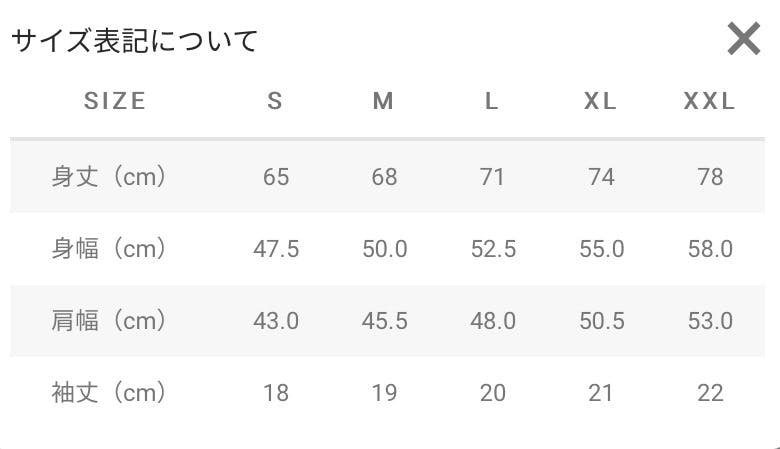780x449 pixels.
Task: Select the XL size column header
Action: pos(600,101)
